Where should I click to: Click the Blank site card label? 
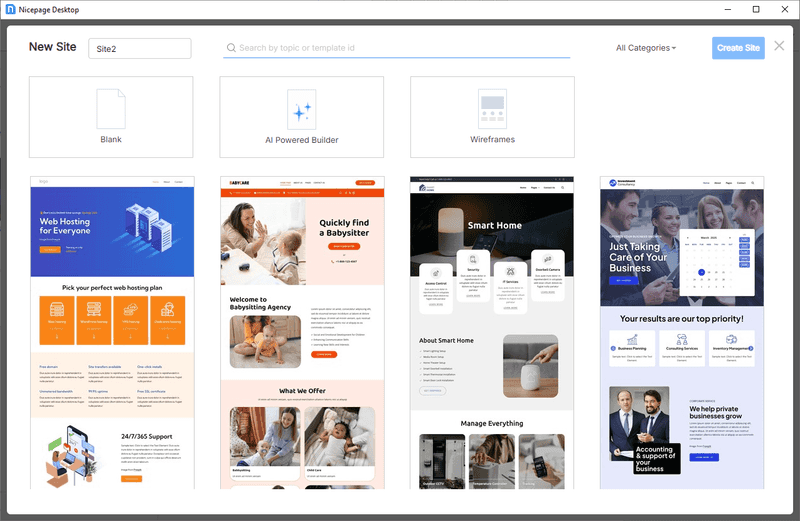tap(111, 139)
